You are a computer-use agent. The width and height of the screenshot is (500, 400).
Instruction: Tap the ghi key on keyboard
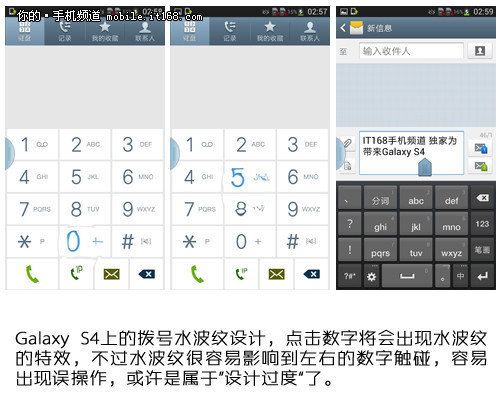click(x=380, y=224)
